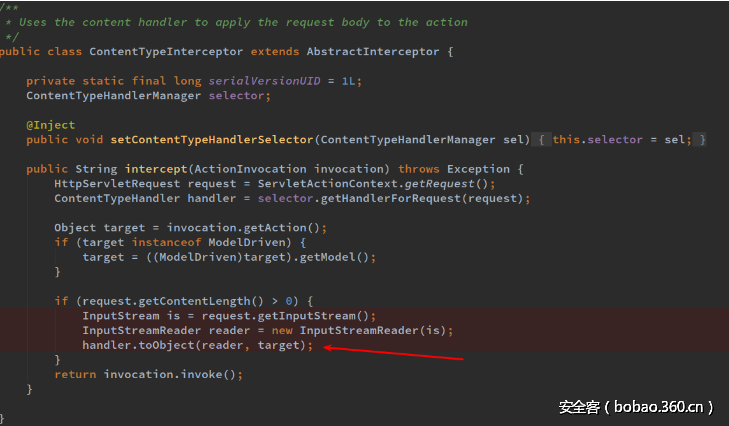Image resolution: width=729 pixels, height=426 pixels.
Task: Click the 'this' keyword in folded body
Action: 566,140
